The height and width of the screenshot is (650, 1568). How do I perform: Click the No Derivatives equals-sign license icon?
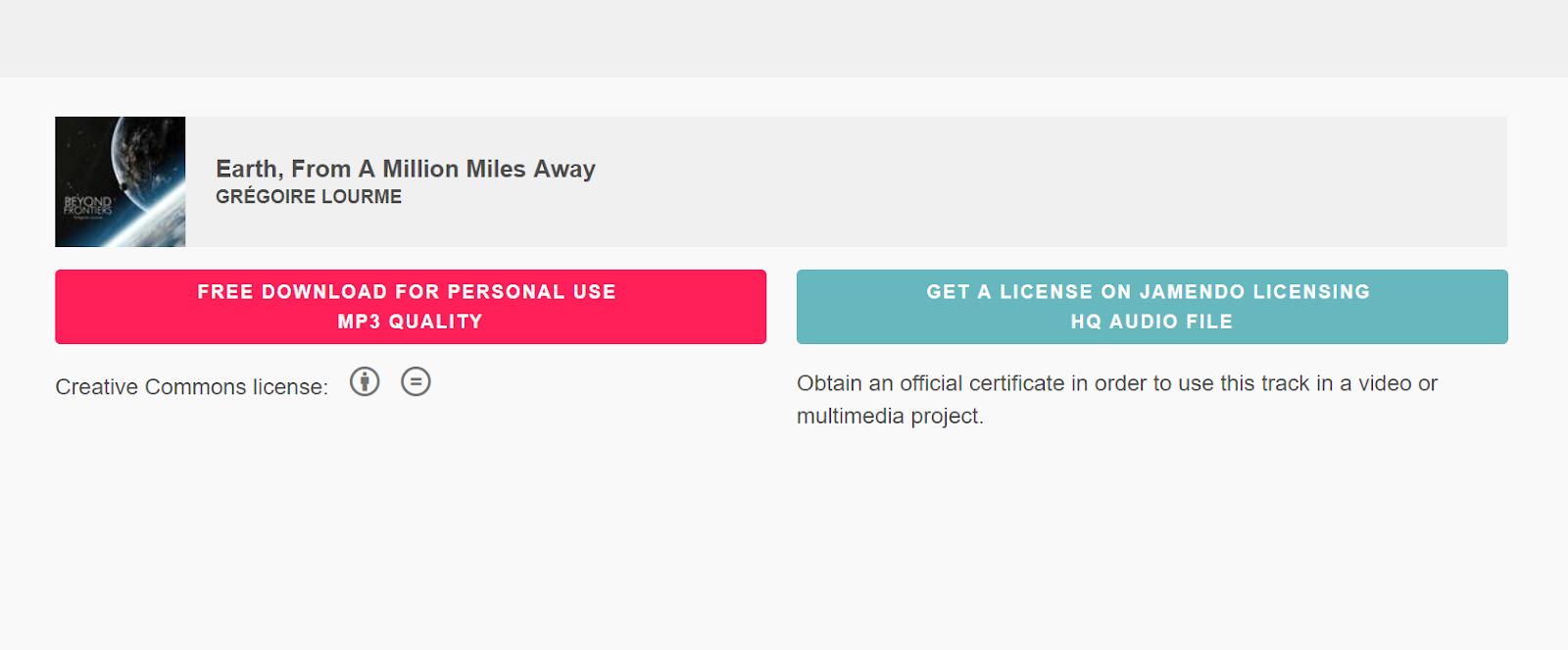pyautogui.click(x=416, y=381)
